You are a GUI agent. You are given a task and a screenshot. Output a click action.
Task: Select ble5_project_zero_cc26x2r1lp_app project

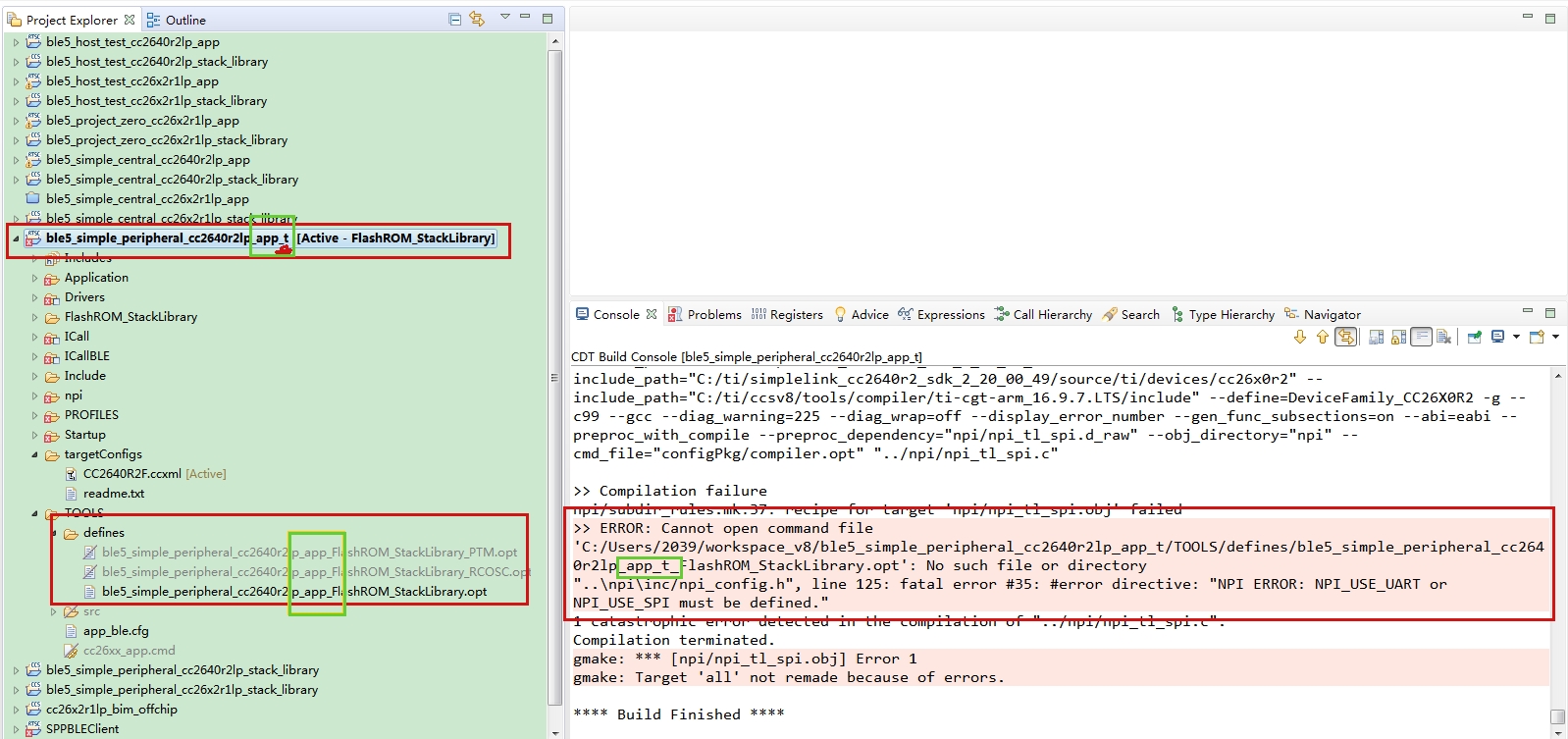(x=132, y=121)
